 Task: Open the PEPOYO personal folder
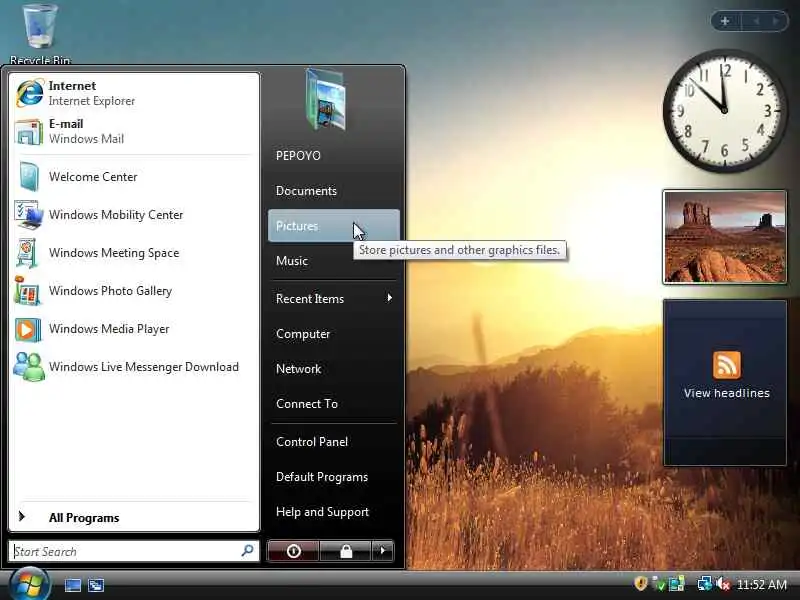[333, 156]
